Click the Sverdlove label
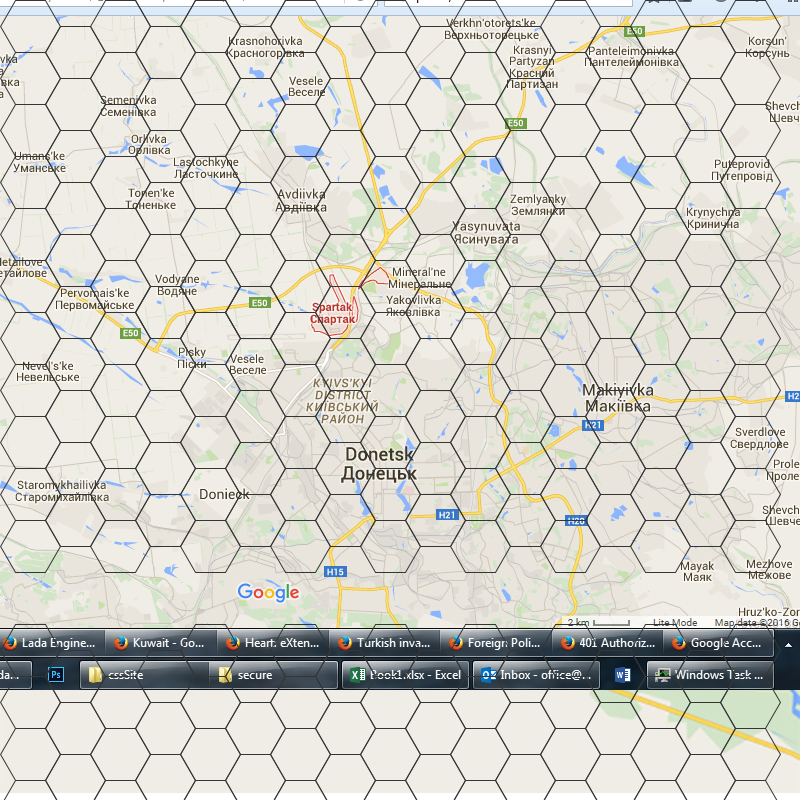The image size is (800, 800). (x=759, y=438)
